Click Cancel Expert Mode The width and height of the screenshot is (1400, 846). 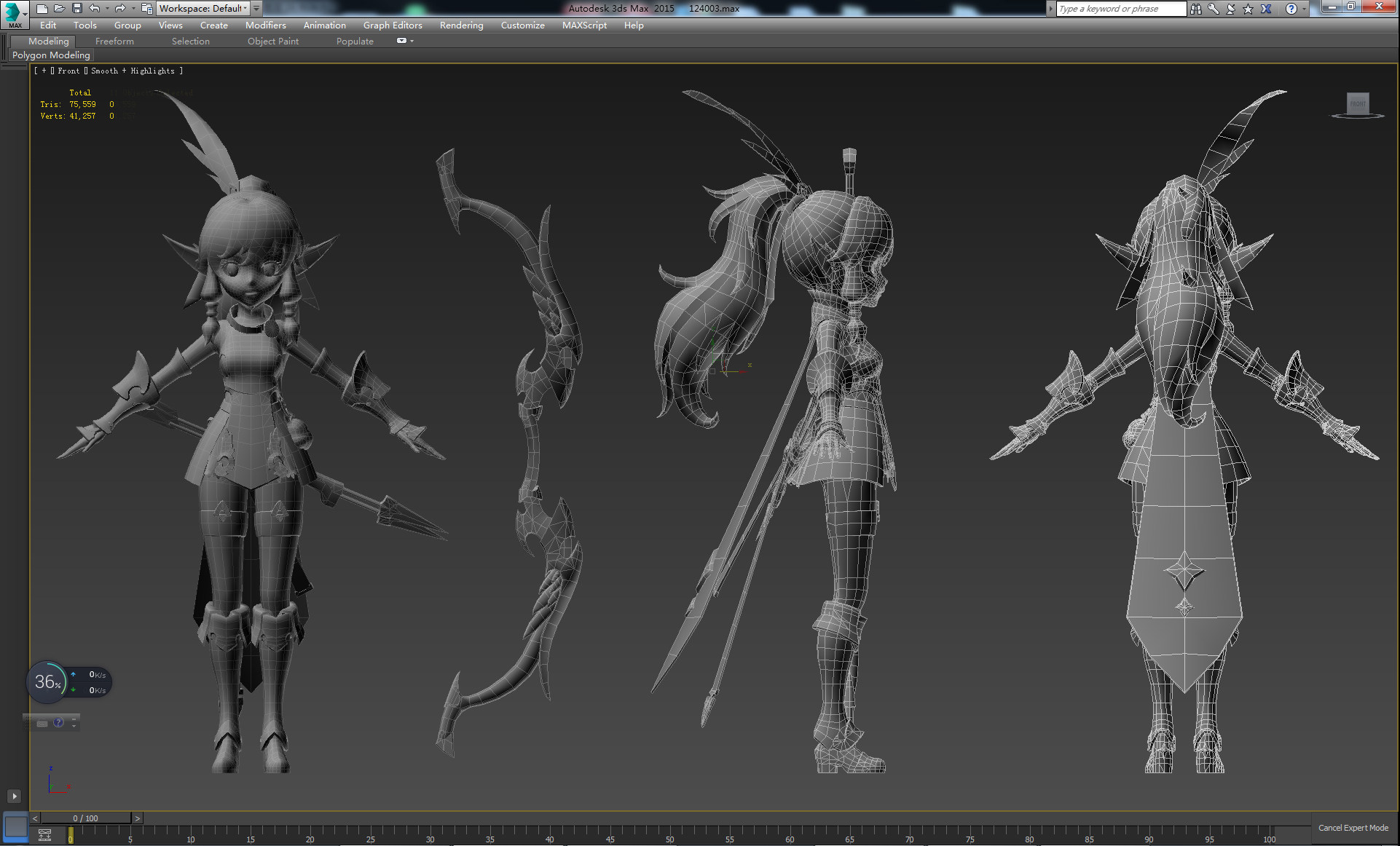click(x=1353, y=828)
